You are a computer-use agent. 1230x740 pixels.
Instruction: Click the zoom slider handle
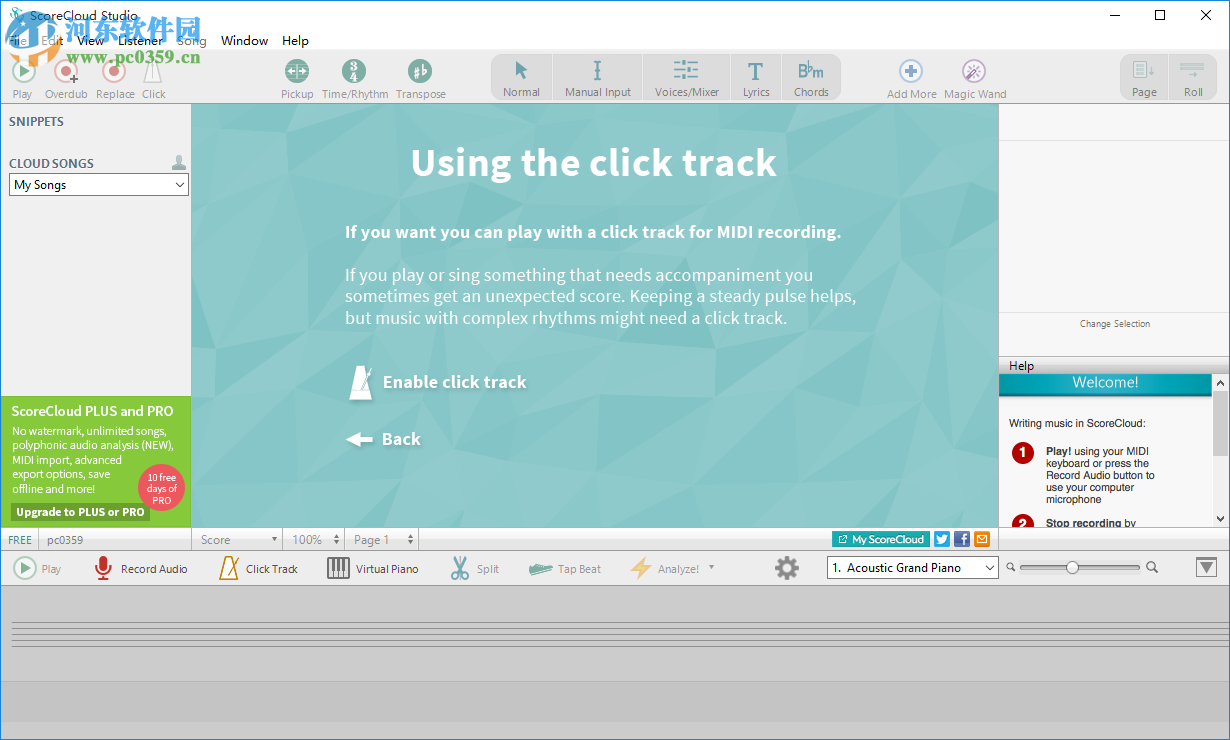point(1072,567)
